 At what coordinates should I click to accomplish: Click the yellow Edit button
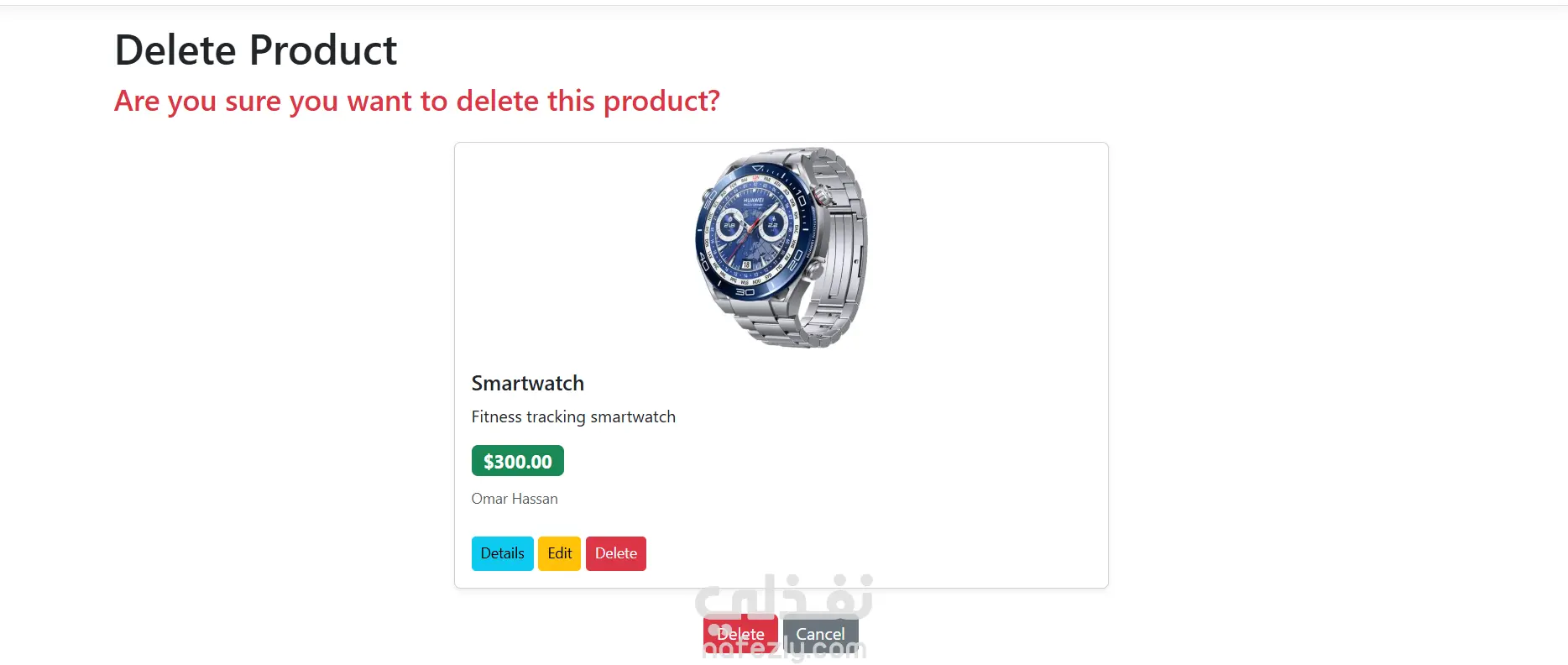(x=559, y=553)
